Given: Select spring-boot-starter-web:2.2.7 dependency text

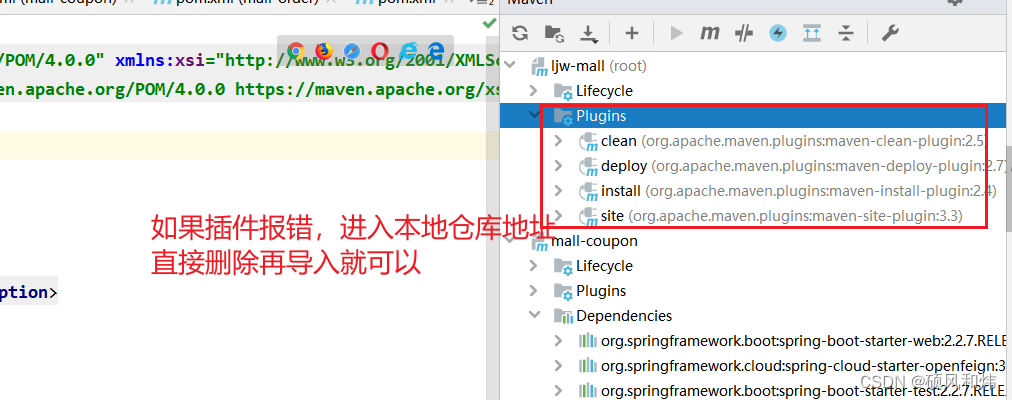Looking at the screenshot, I should click(805, 341).
